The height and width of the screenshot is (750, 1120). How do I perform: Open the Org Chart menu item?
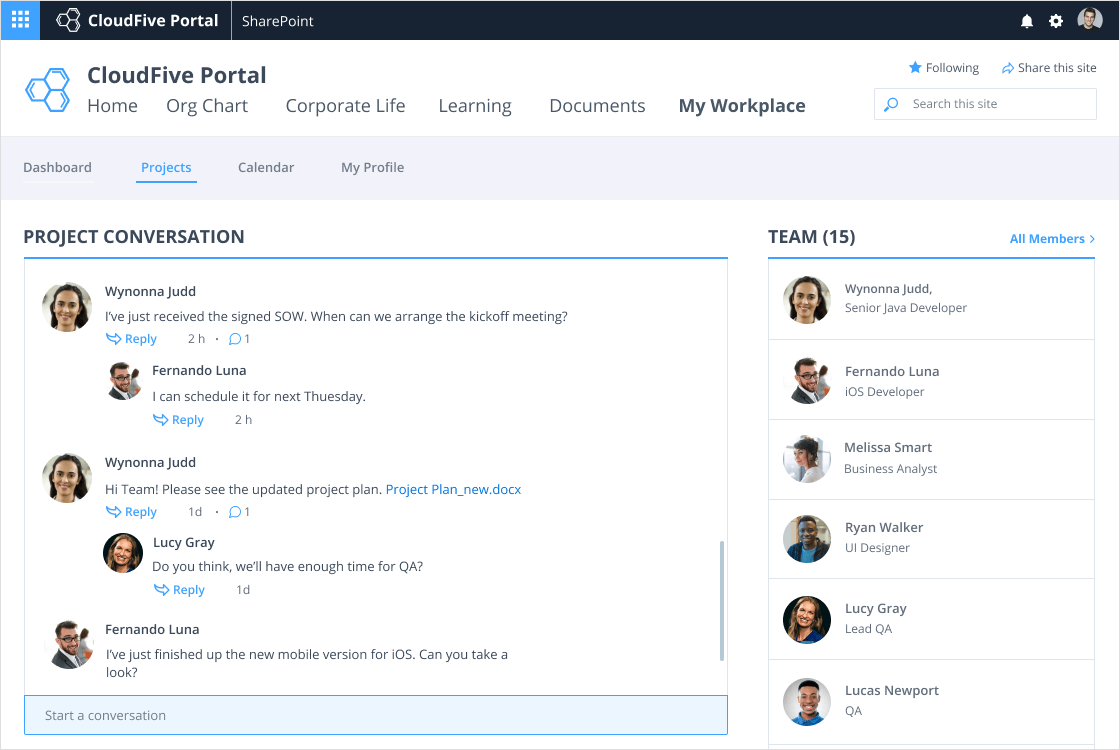tap(207, 106)
